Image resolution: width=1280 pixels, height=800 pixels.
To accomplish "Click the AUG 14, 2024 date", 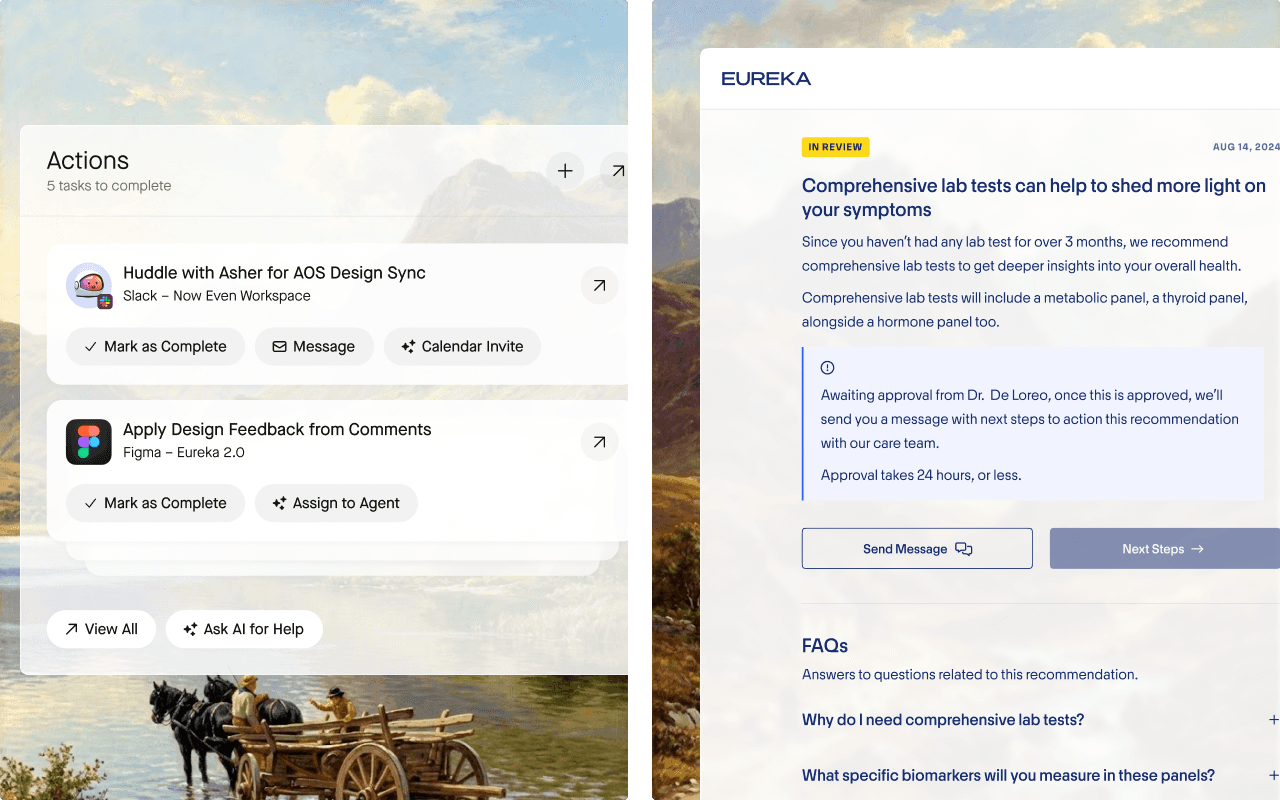I will pyautogui.click(x=1246, y=147).
